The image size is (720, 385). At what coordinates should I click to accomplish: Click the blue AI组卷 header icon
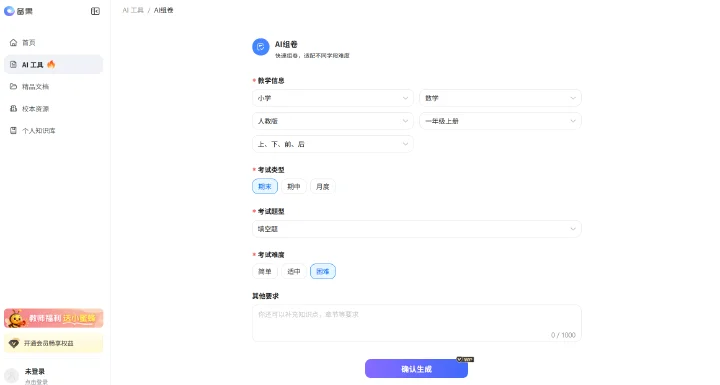(260, 47)
